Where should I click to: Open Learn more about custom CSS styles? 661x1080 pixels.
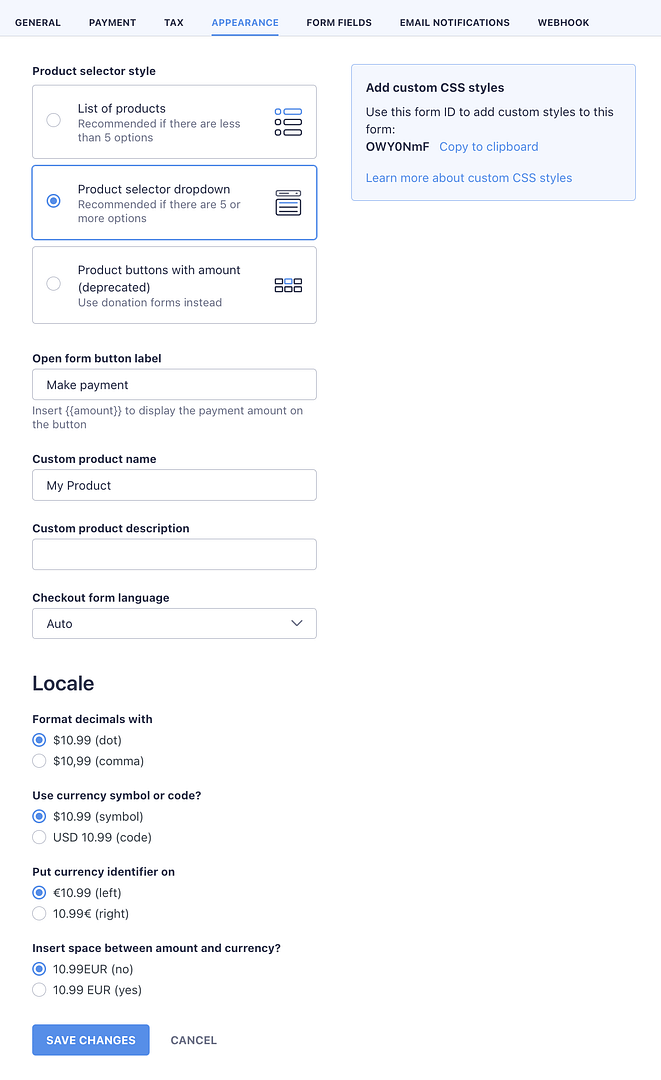[x=469, y=178]
